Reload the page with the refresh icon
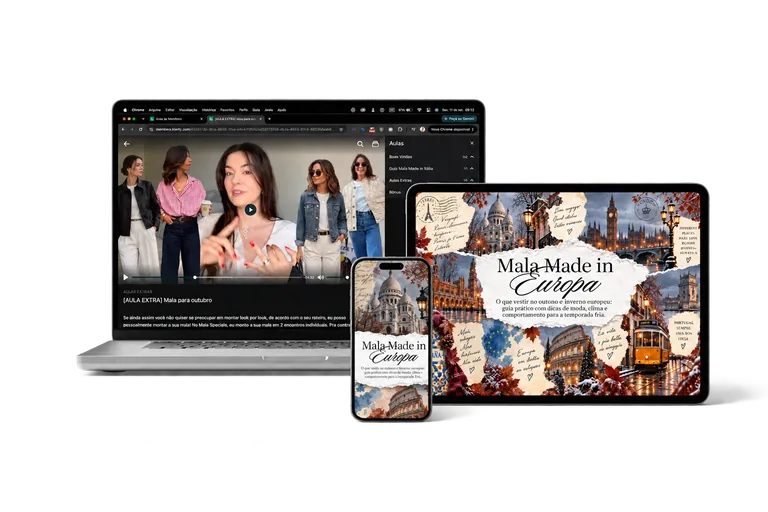This screenshot has width=768, height=512. coord(141,129)
